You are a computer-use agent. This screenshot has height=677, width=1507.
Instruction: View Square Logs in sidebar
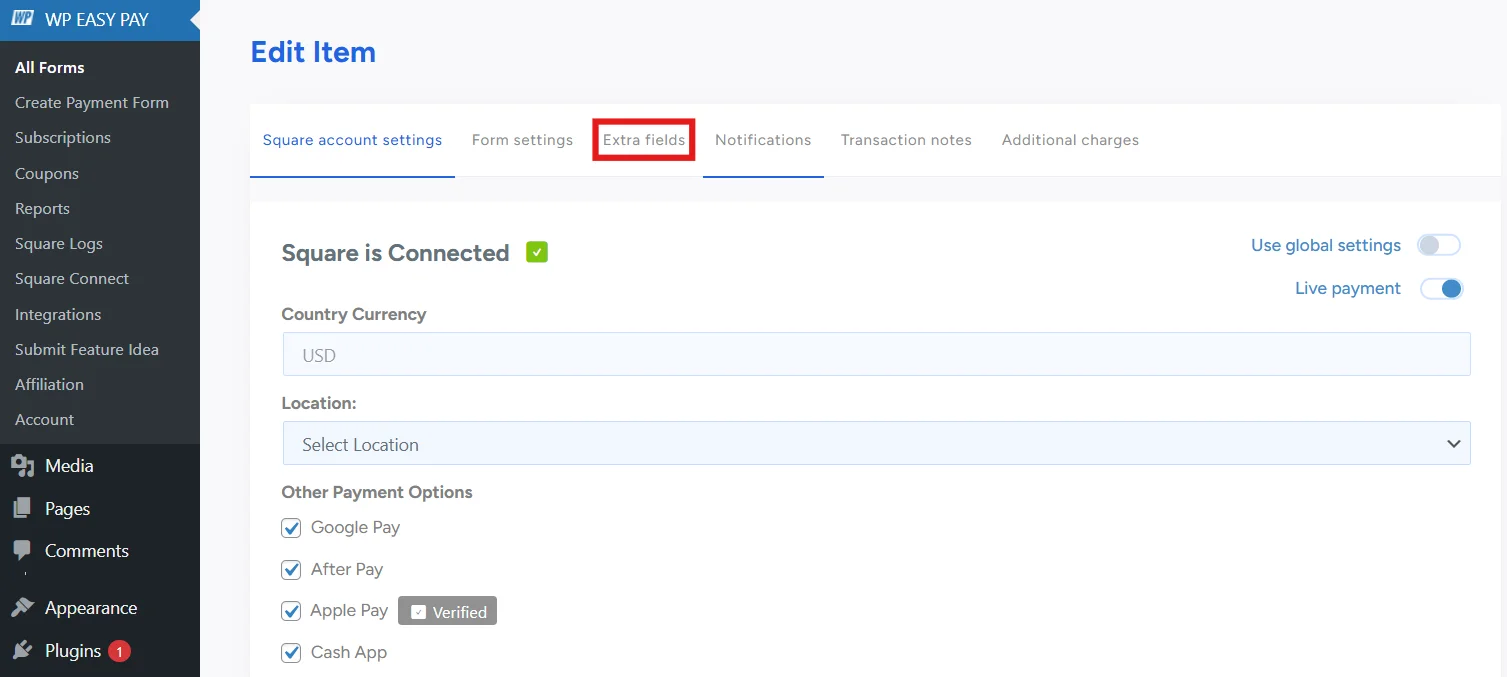(59, 244)
